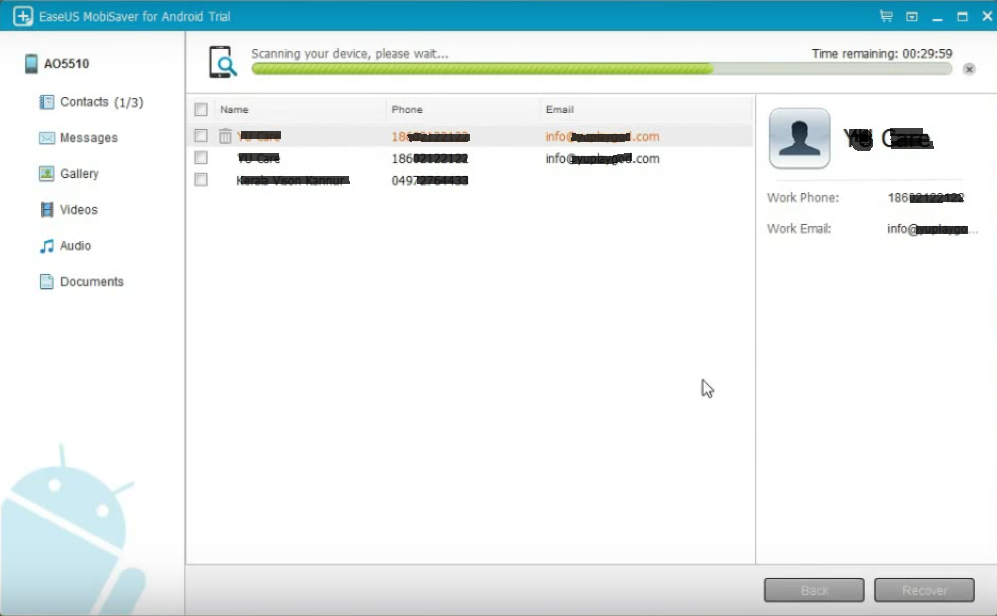Click the "EaseUS MobiSaver for Android Trial" title text
The image size is (997, 616).
pos(135,17)
